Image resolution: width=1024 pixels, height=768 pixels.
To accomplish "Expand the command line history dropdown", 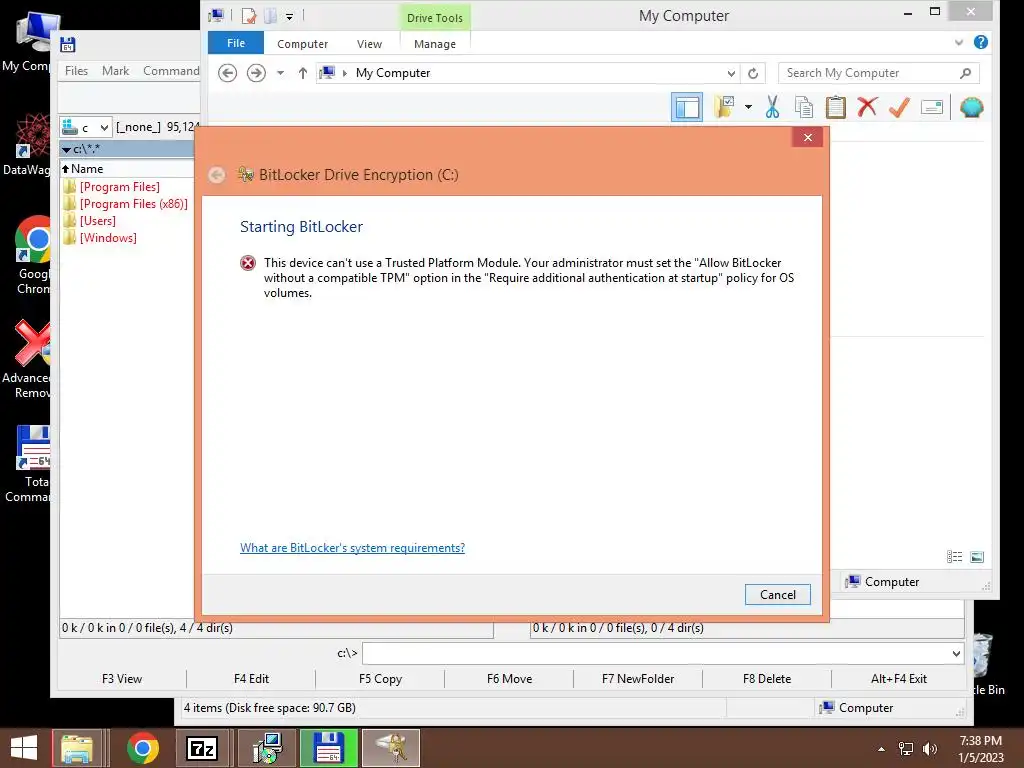I will pos(956,653).
